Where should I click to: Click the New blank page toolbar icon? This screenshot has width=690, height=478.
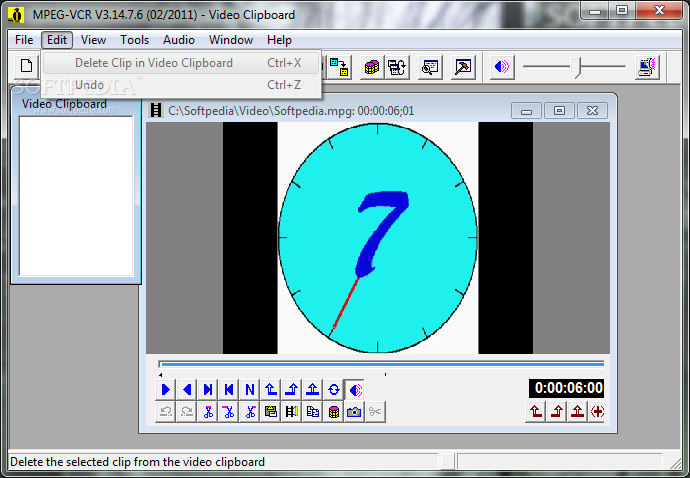tap(26, 66)
